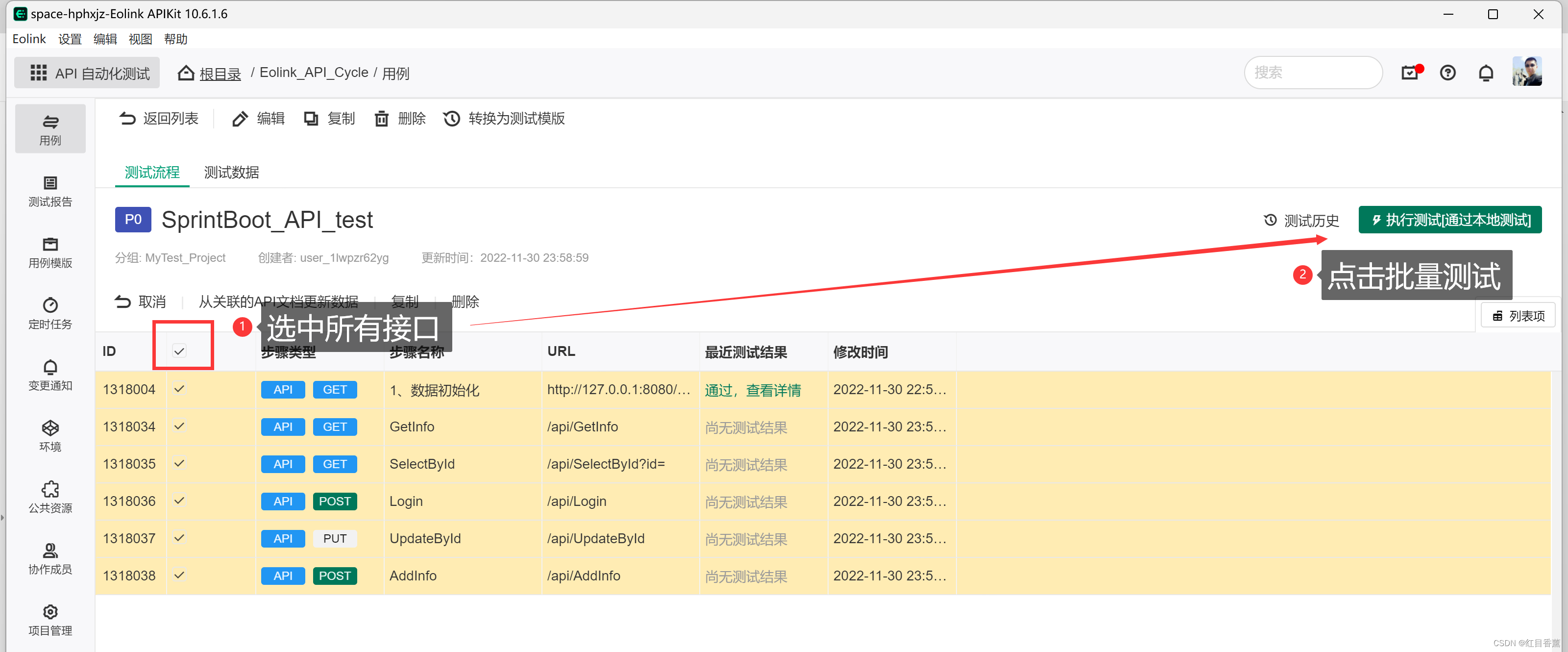Open 协作成员 members sidebar icon
Image resolution: width=1568 pixels, height=652 pixels.
[50, 558]
